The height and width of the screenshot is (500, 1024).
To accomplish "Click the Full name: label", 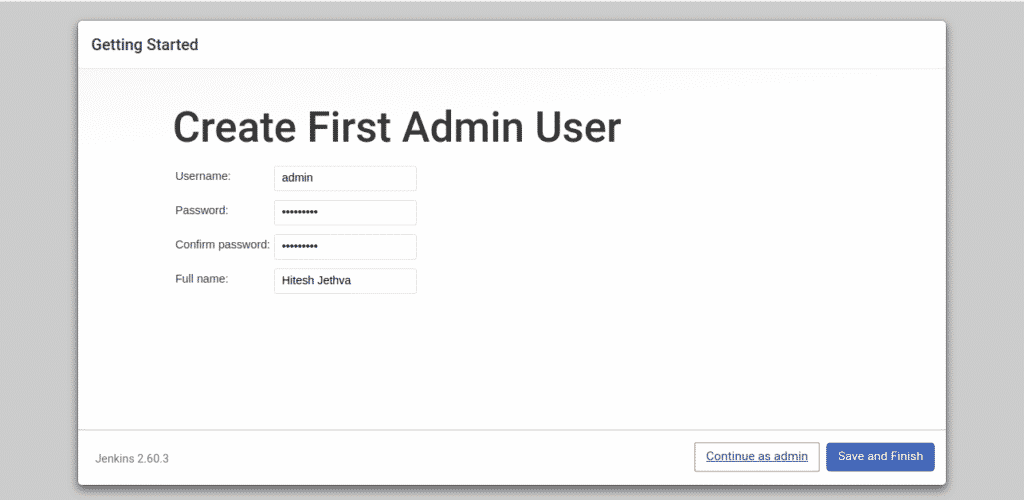I will click(202, 279).
